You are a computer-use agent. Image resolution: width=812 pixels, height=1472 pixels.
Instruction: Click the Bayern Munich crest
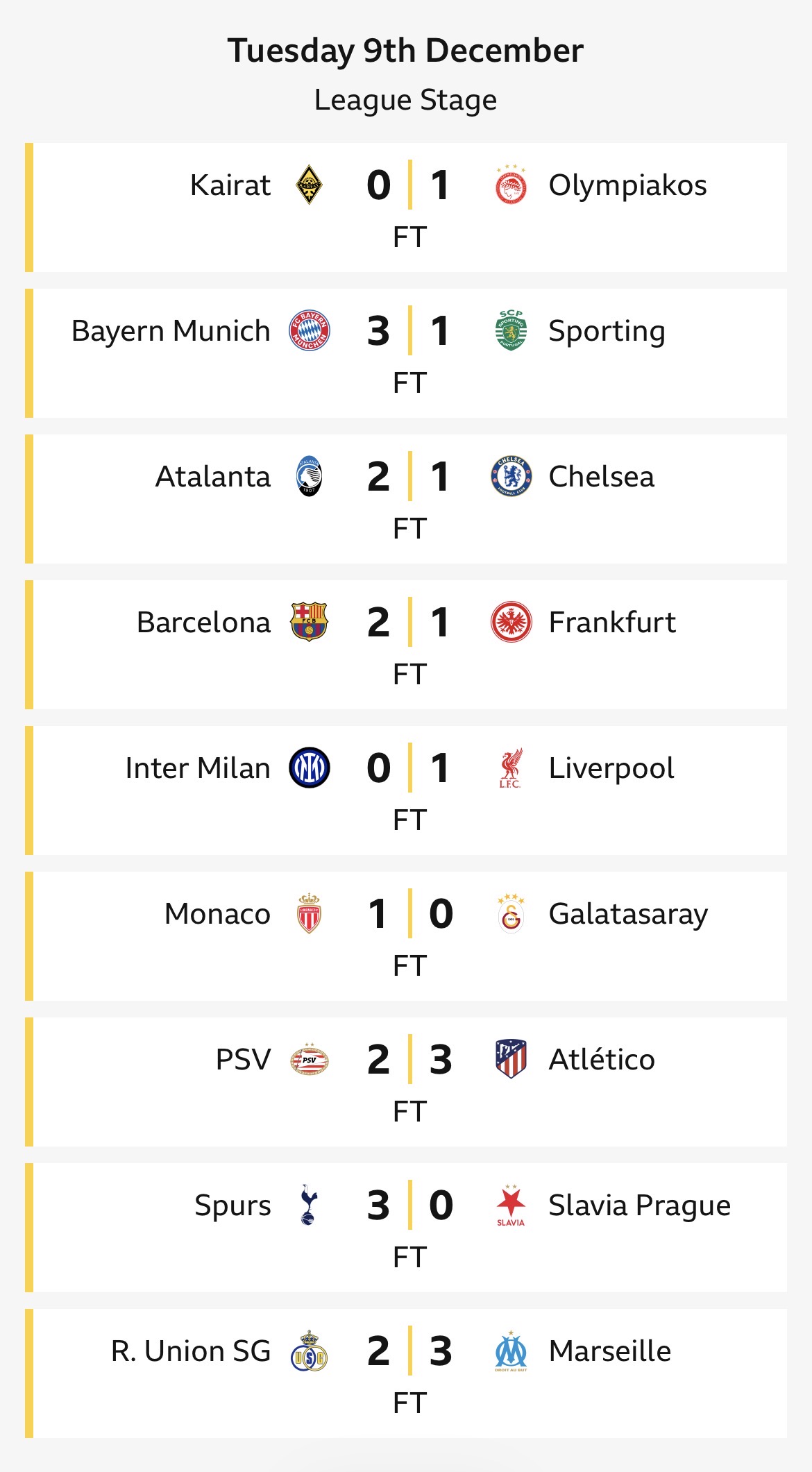click(x=309, y=330)
